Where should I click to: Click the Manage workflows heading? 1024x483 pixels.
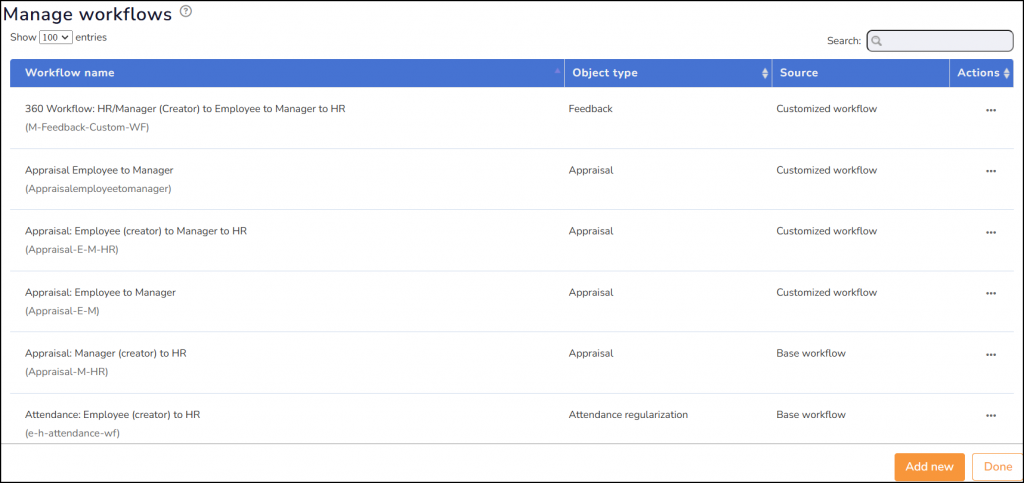point(88,13)
